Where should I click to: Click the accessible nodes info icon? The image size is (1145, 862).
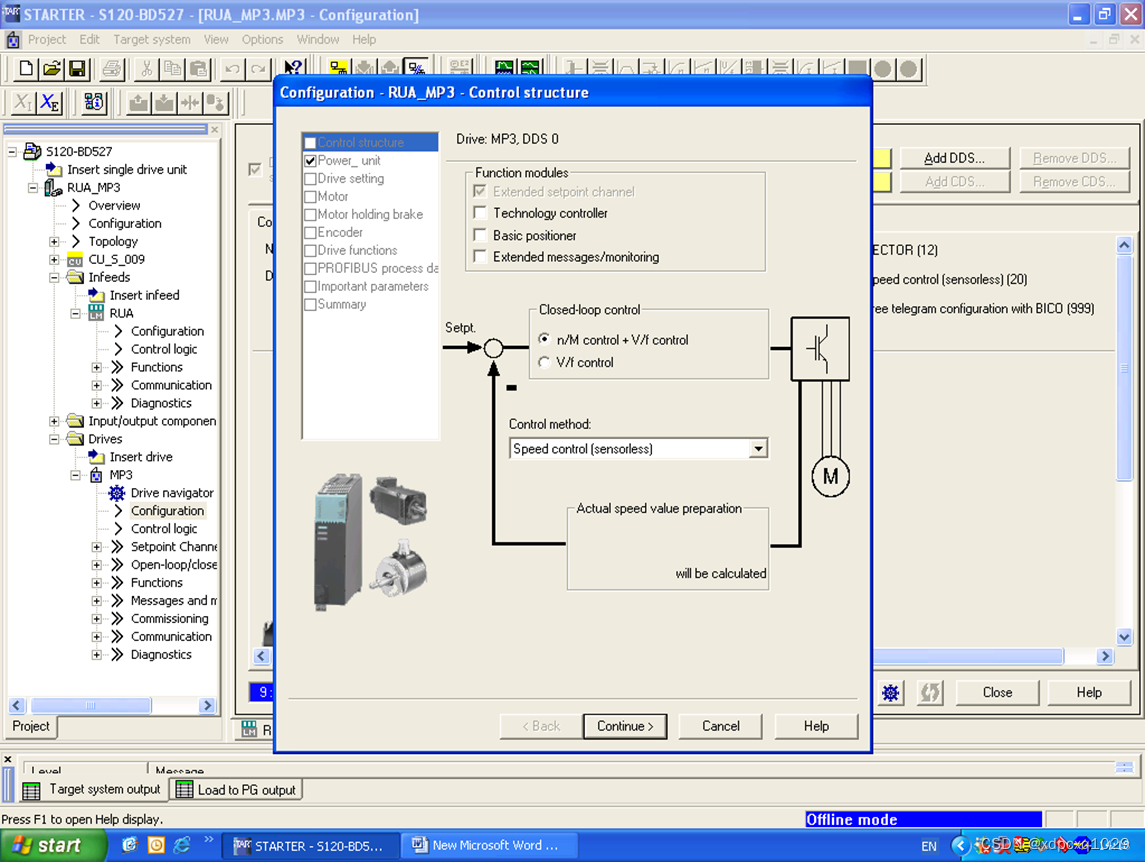[x=94, y=102]
